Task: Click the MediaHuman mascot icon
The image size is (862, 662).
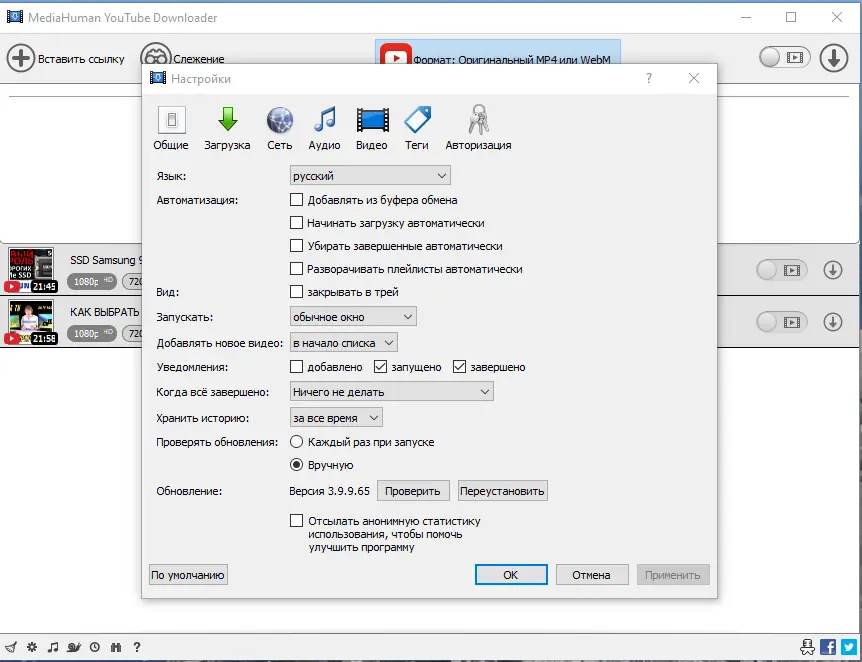Action: 808,647
